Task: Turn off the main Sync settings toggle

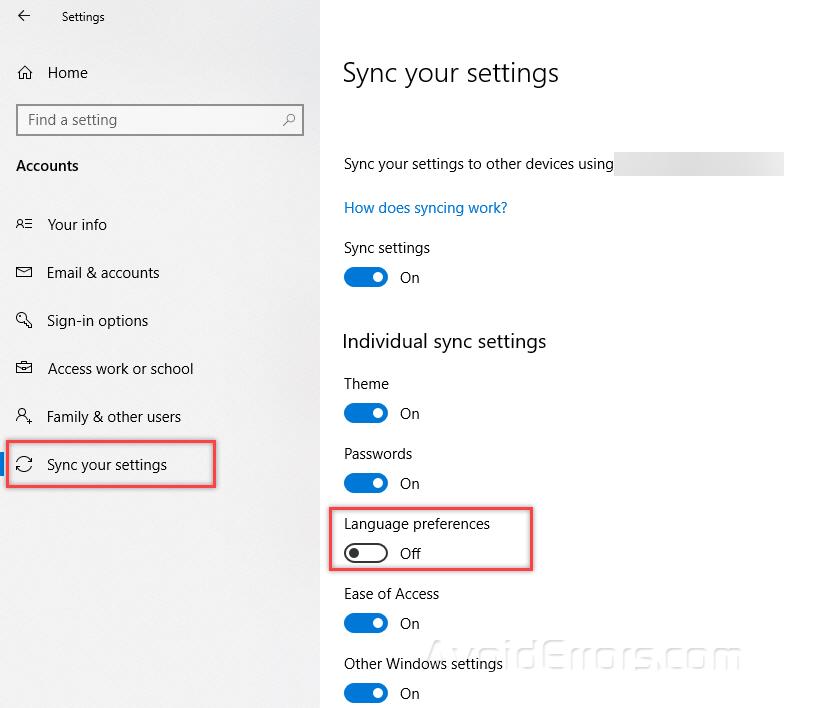Action: [366, 278]
